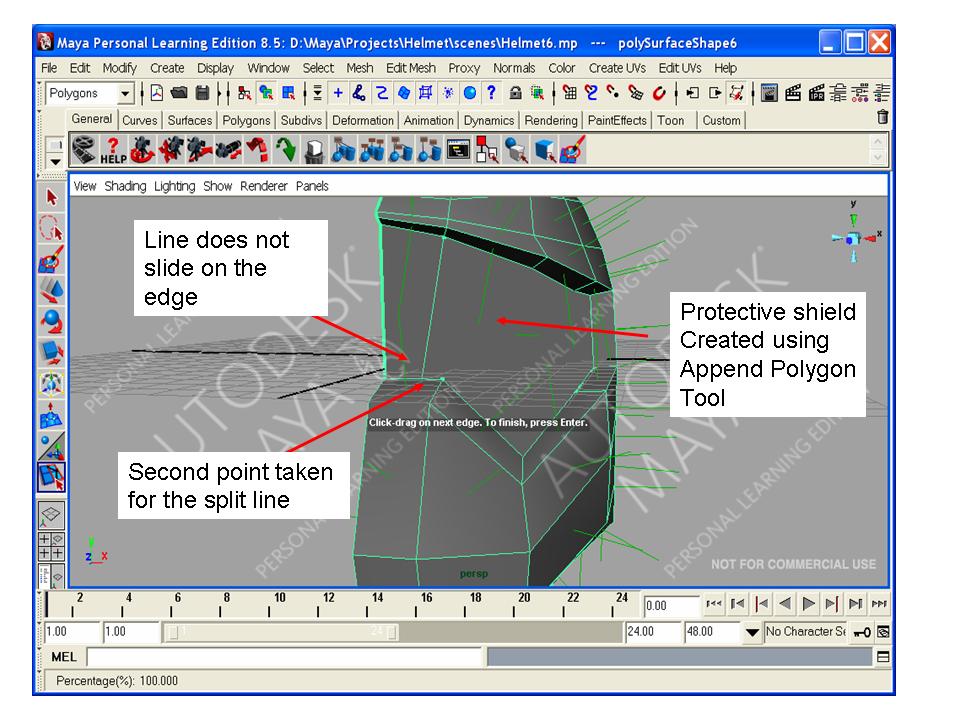960x720 pixels.
Task: Open the viewport Panels menu
Action: click(312, 186)
